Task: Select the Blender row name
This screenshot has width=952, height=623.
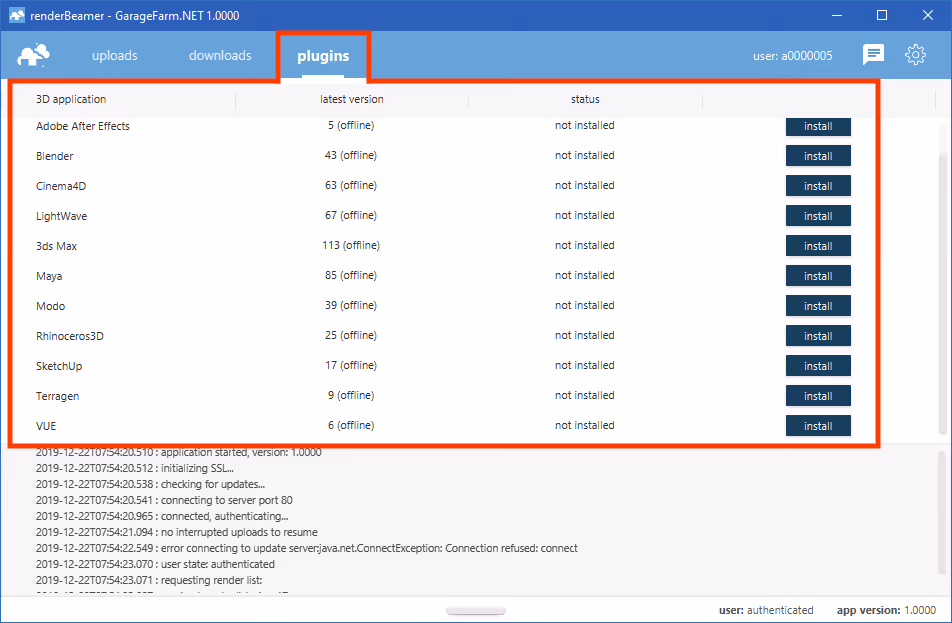Action: tap(55, 156)
